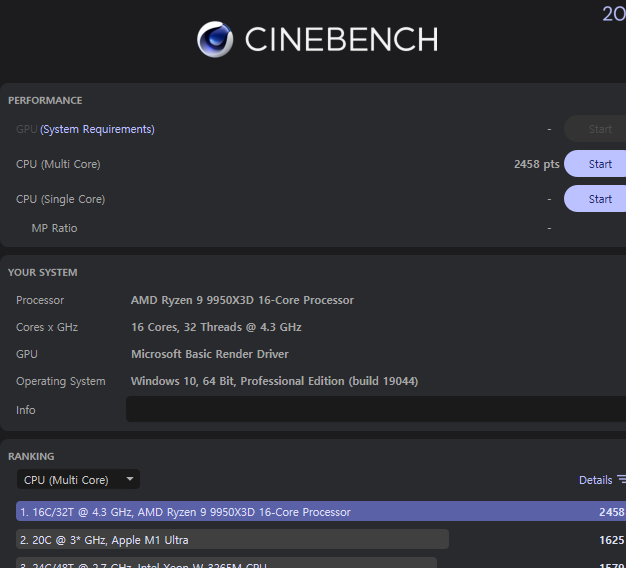Click the '16 Cores, 32 Threads @ 4.3 GHz' value
626x568 pixels.
pos(216,327)
